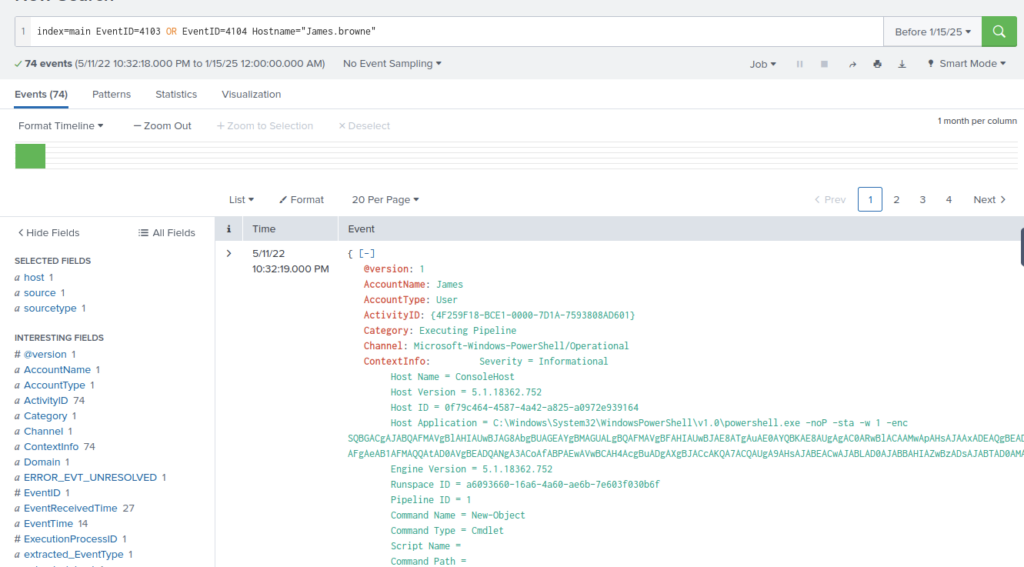Switch to Visualization tab

coord(251,94)
